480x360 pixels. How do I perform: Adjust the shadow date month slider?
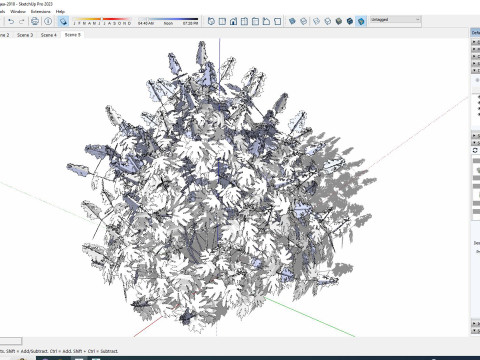[102, 19]
